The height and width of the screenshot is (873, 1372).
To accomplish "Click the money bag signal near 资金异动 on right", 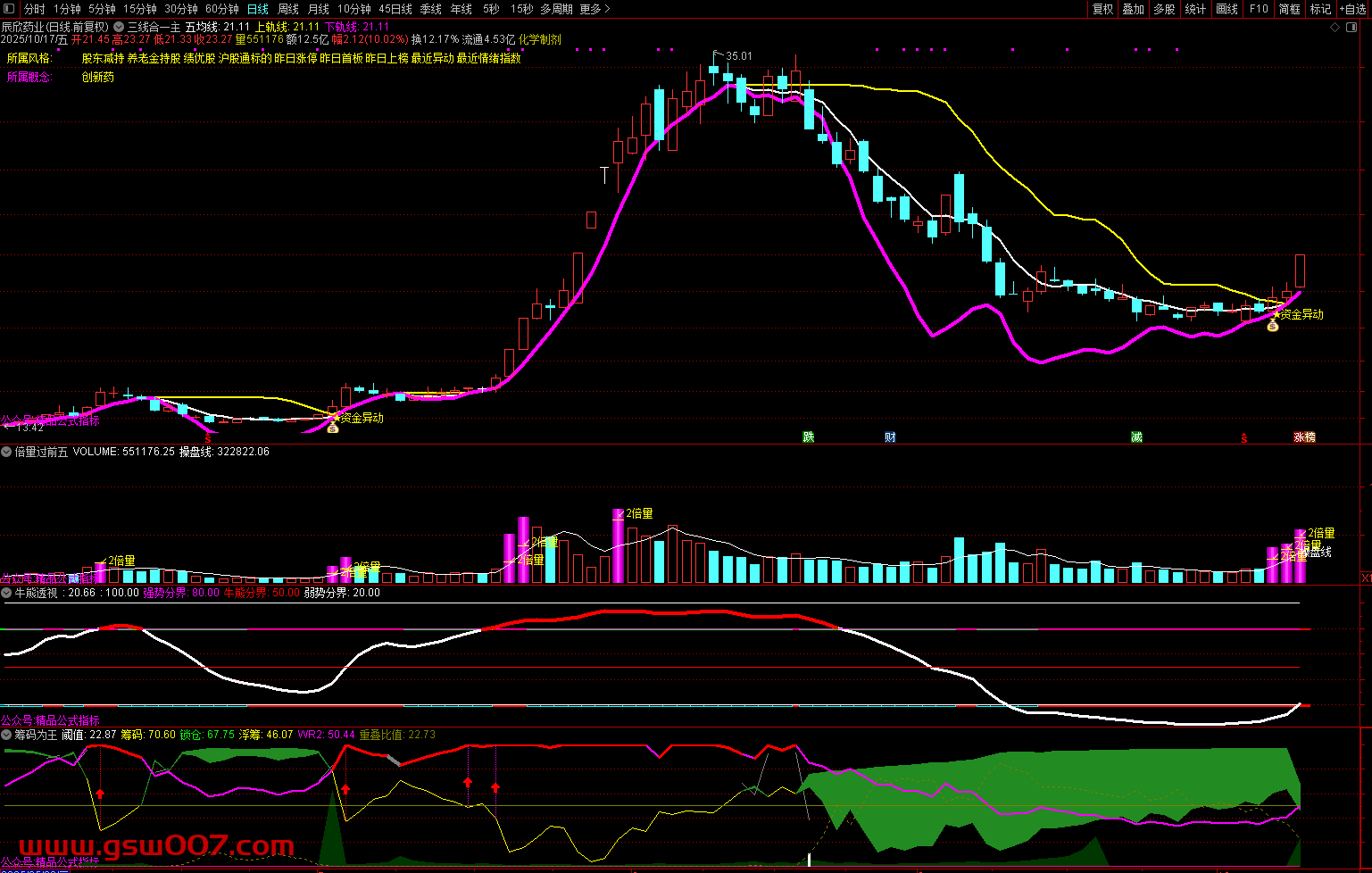I will [x=1273, y=326].
